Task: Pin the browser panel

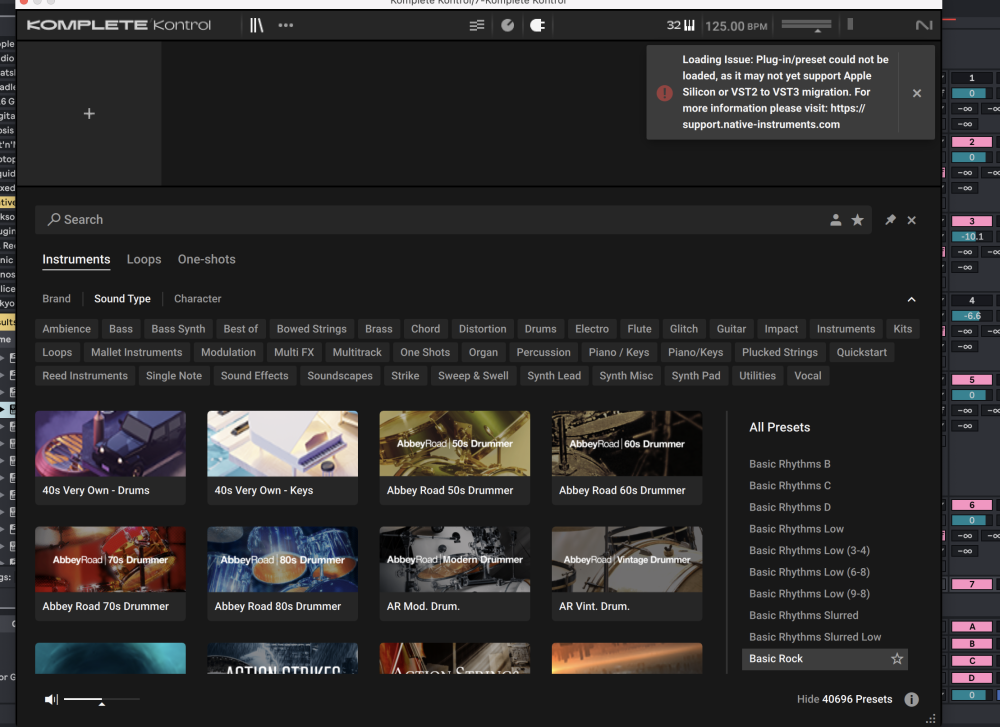Action: click(890, 220)
